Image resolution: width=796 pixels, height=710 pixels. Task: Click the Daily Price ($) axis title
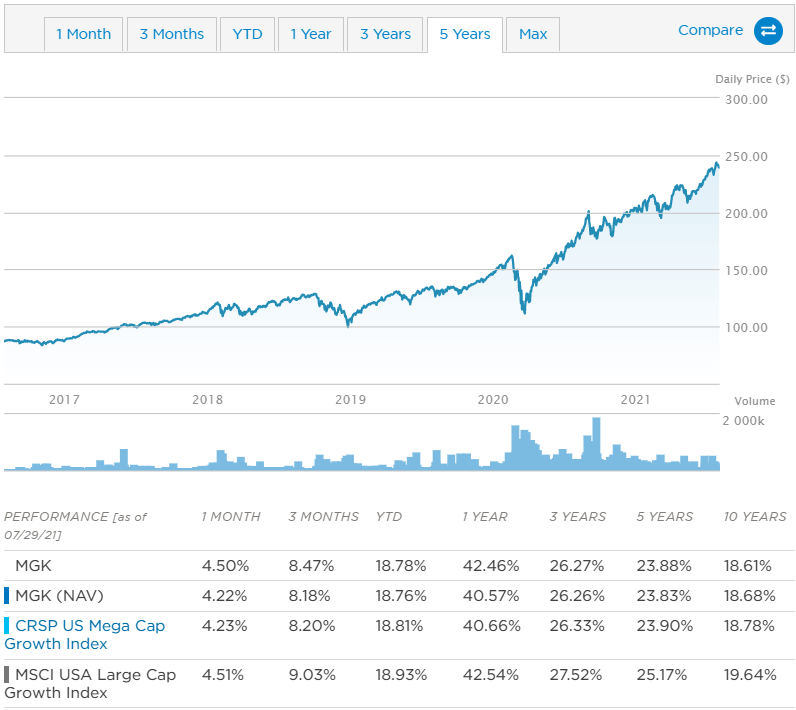tap(752, 79)
